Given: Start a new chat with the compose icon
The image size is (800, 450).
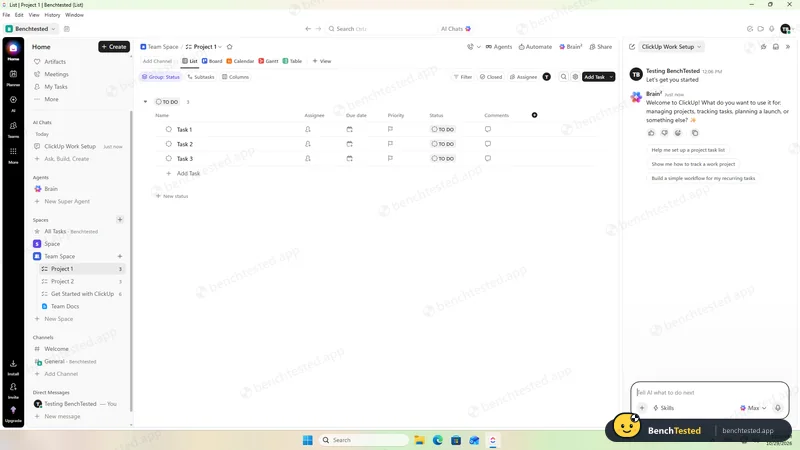Looking at the screenshot, I should (x=632, y=46).
